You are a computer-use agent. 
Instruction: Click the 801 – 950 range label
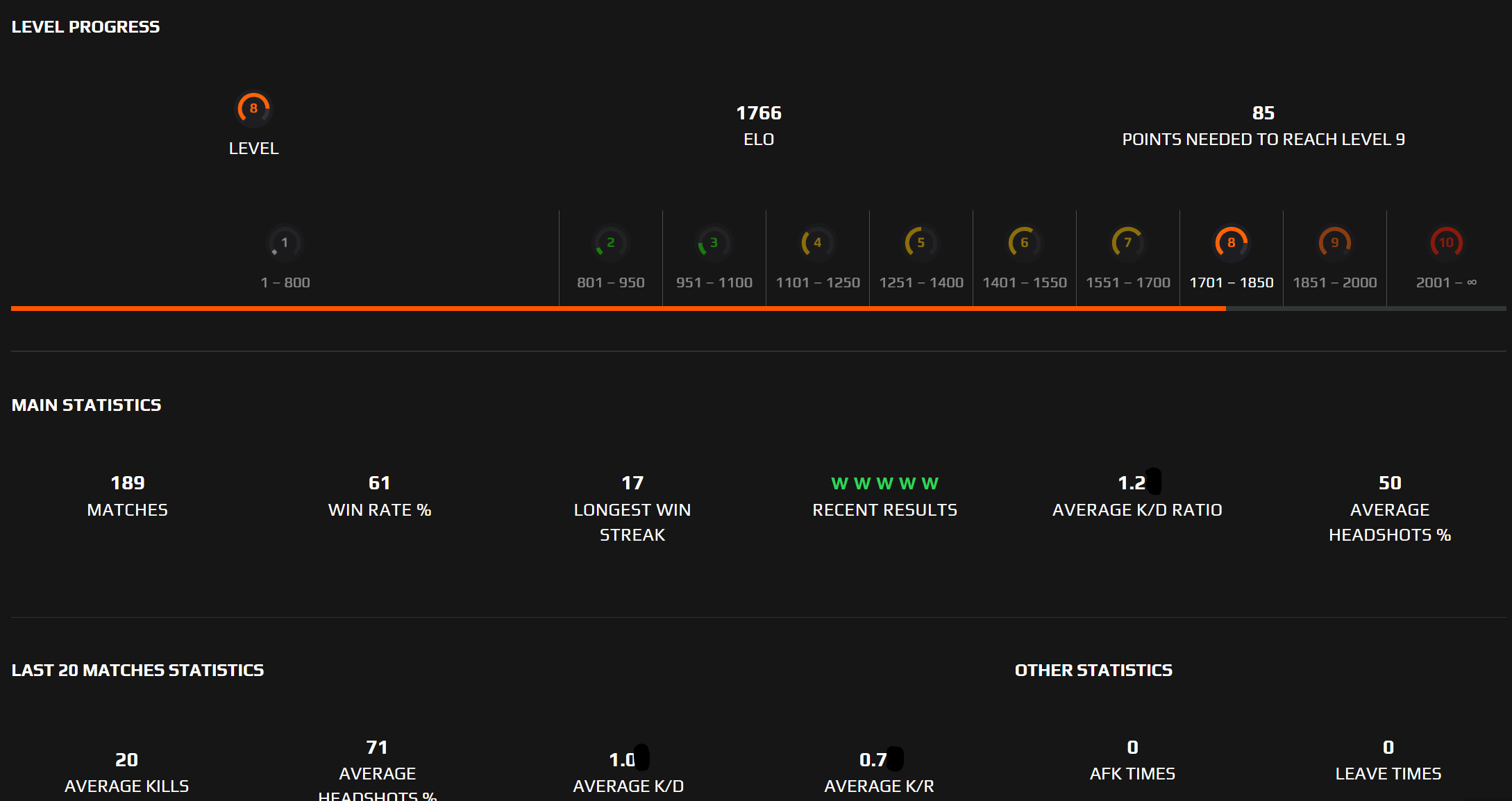coord(611,283)
